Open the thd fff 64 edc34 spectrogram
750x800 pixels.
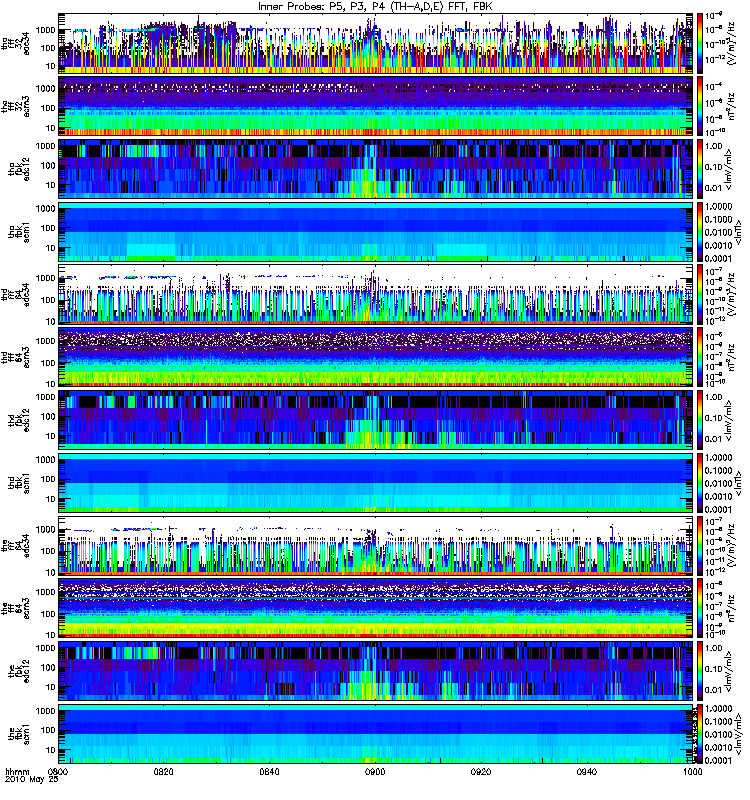375,294
